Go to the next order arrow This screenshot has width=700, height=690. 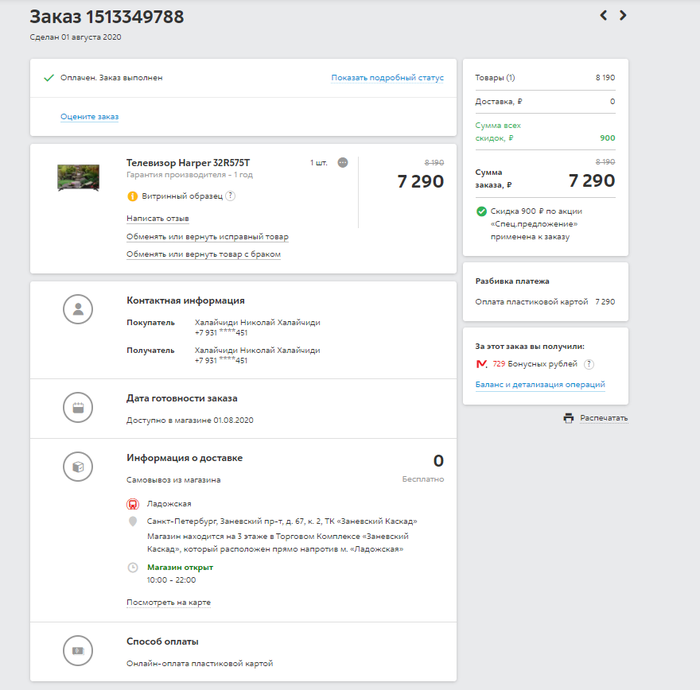[x=623, y=16]
